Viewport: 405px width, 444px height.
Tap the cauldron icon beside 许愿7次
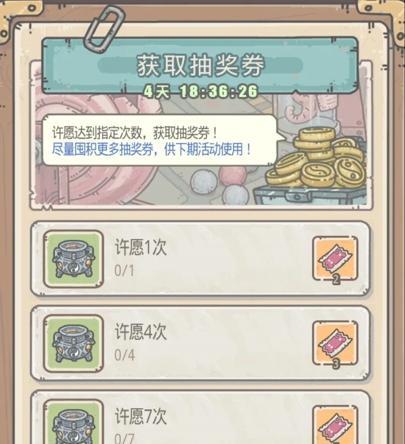point(73,422)
